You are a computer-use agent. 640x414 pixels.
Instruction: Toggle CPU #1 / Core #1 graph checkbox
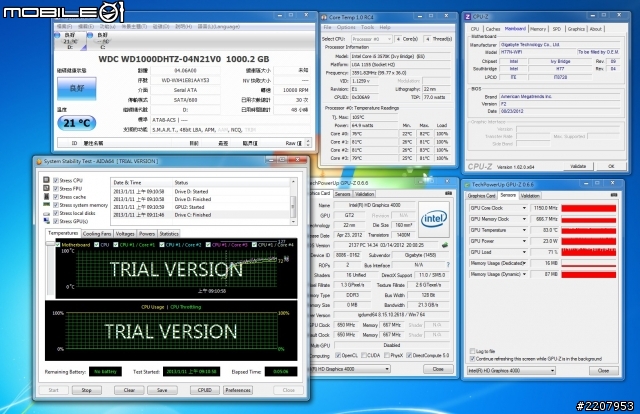(x=116, y=245)
